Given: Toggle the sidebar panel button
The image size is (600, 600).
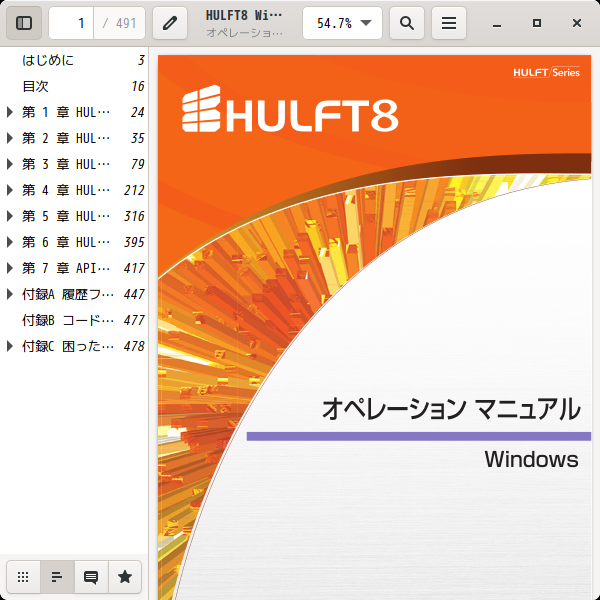Looking at the screenshot, I should [x=24, y=23].
